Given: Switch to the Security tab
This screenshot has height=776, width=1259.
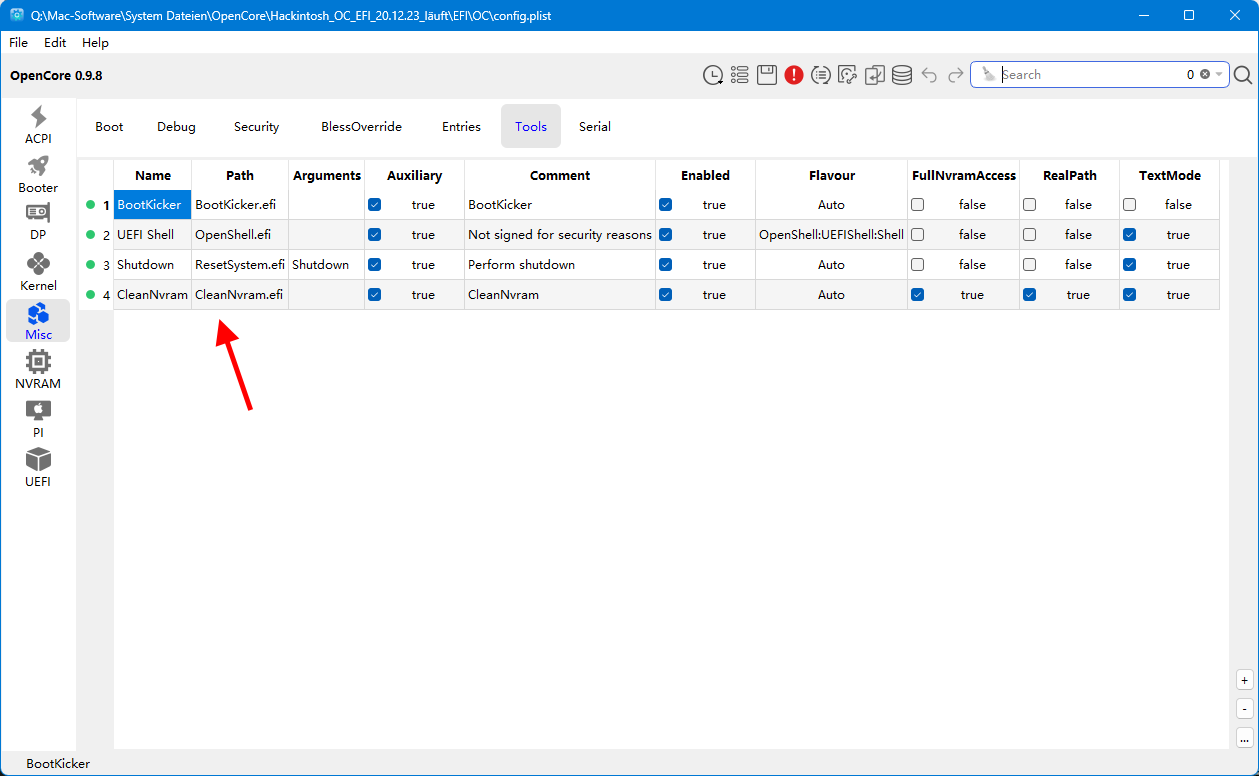Looking at the screenshot, I should (256, 127).
